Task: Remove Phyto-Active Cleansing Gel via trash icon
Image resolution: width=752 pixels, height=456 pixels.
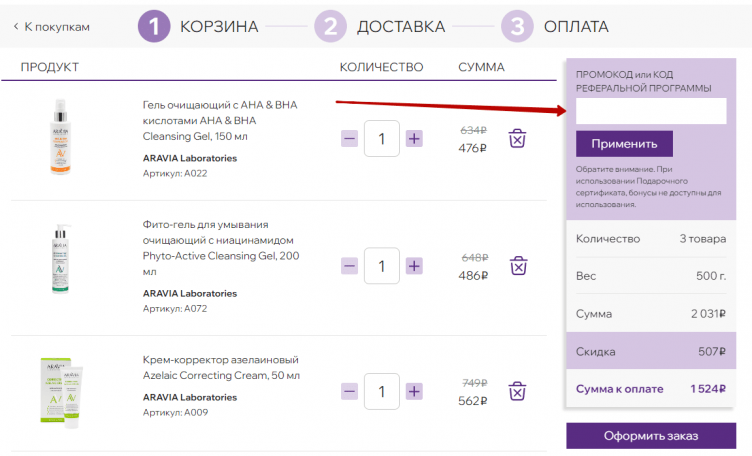Action: click(517, 266)
